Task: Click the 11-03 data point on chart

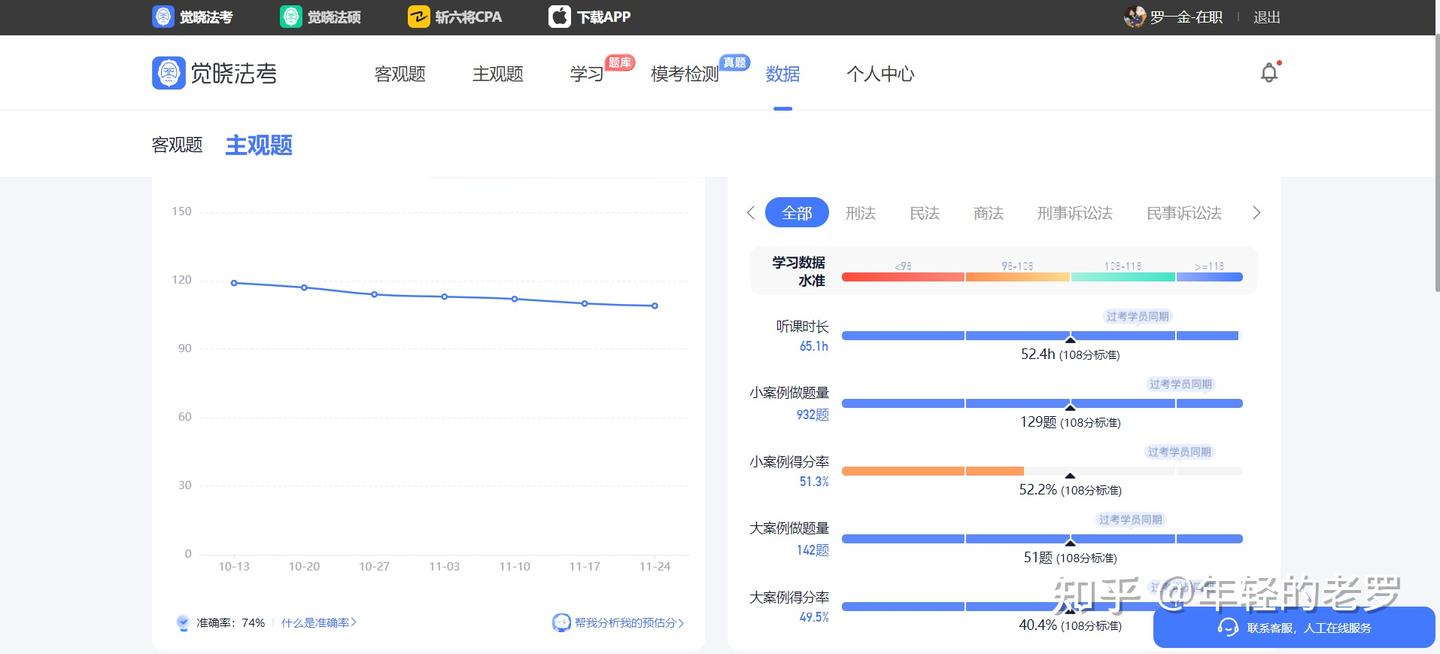Action: [444, 297]
